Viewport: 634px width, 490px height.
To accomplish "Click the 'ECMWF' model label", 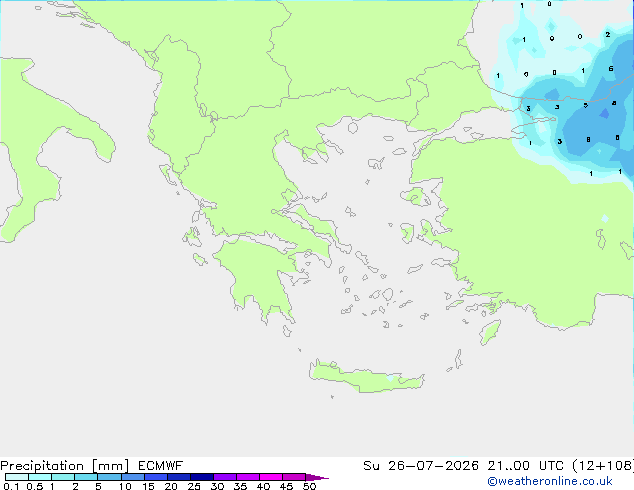I will tap(161, 466).
